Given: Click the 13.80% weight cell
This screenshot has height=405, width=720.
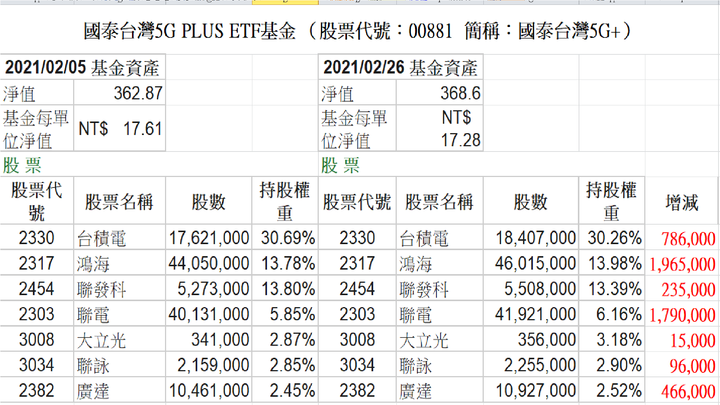Looking at the screenshot, I should point(285,289).
